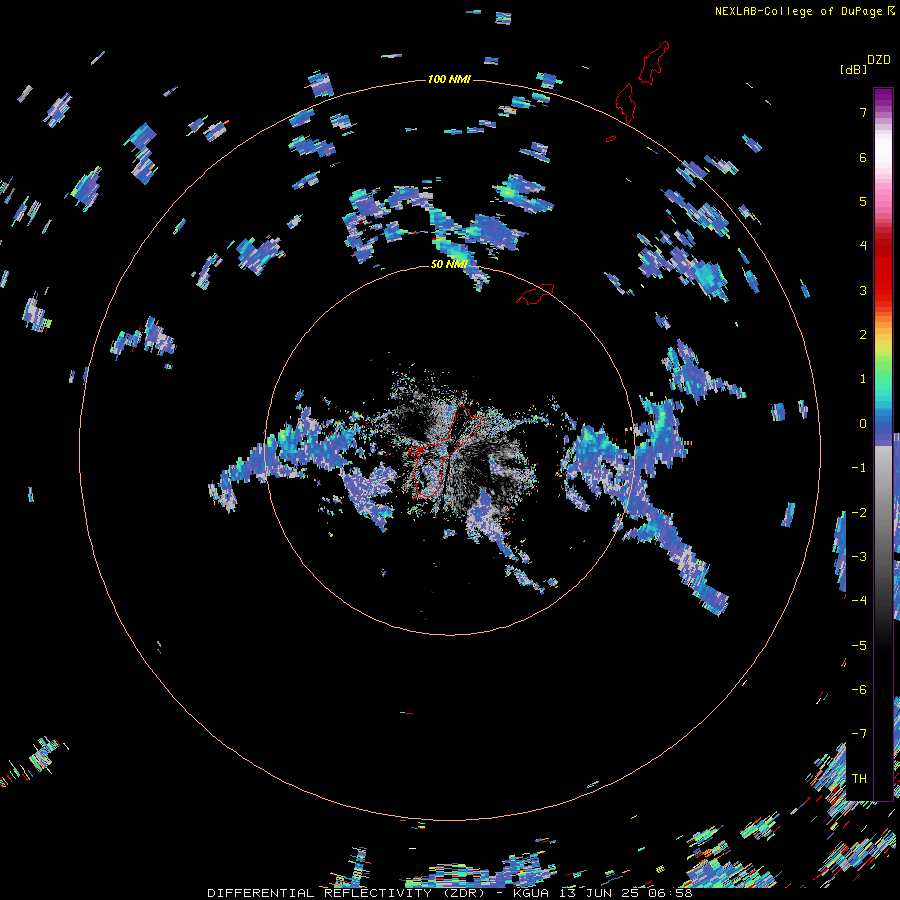Click the red Guam island outline at center

coord(445,451)
